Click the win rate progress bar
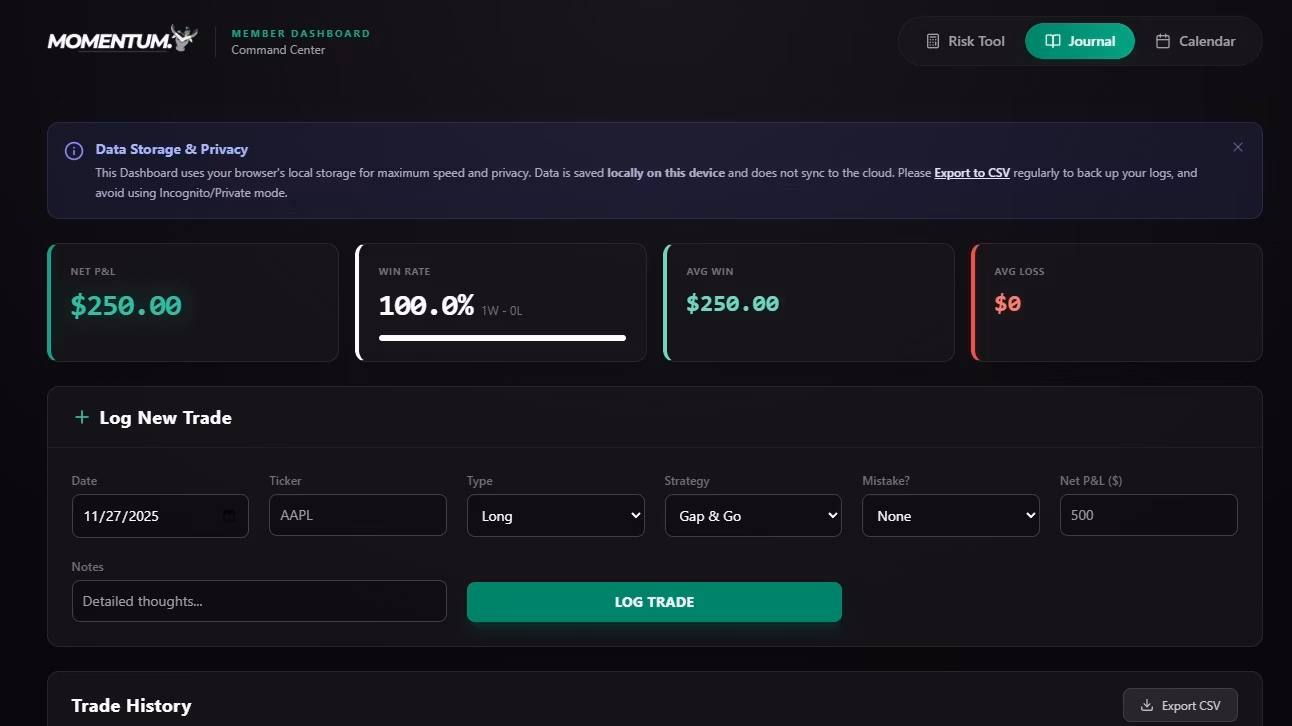1292x726 pixels. [502, 338]
